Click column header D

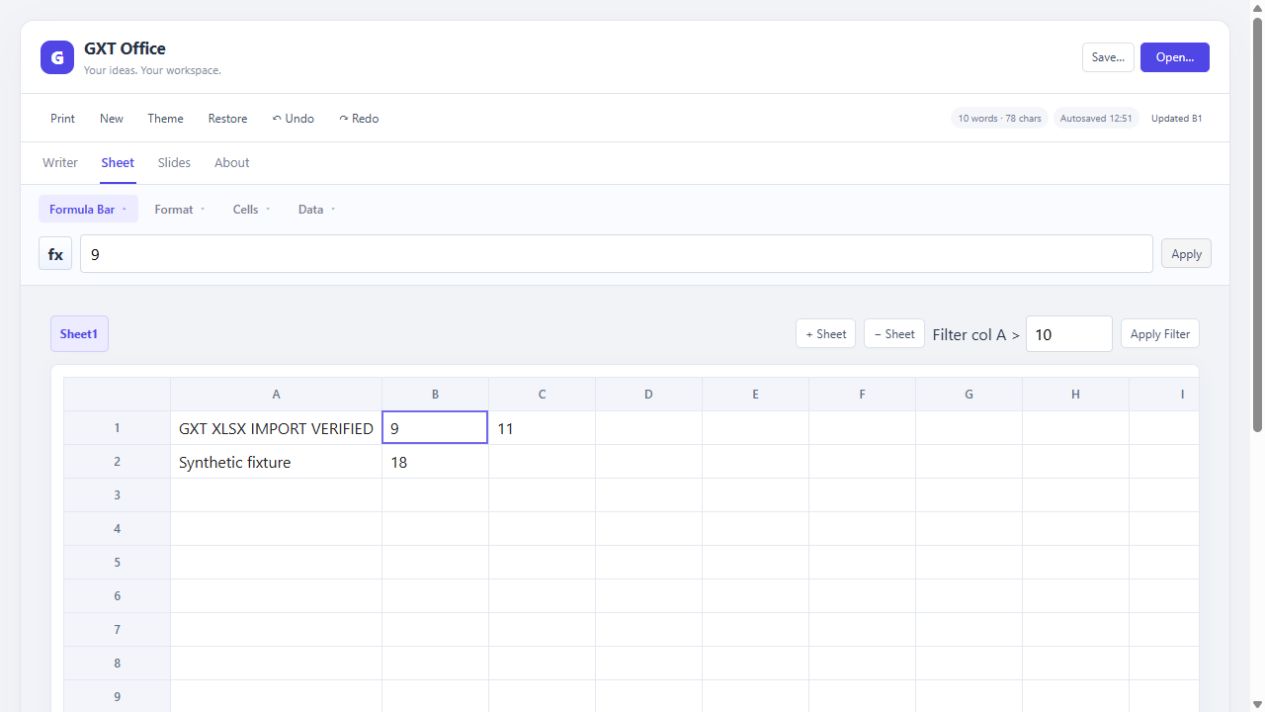click(x=649, y=394)
